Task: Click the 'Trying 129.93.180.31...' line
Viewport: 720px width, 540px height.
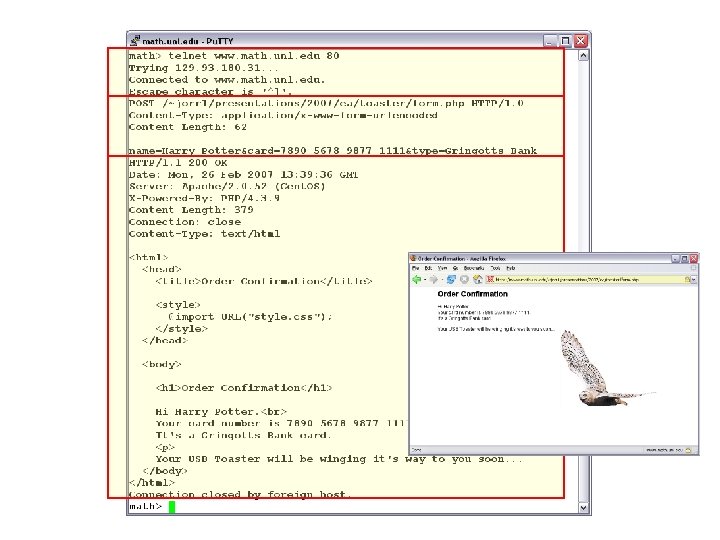Action: (x=203, y=68)
